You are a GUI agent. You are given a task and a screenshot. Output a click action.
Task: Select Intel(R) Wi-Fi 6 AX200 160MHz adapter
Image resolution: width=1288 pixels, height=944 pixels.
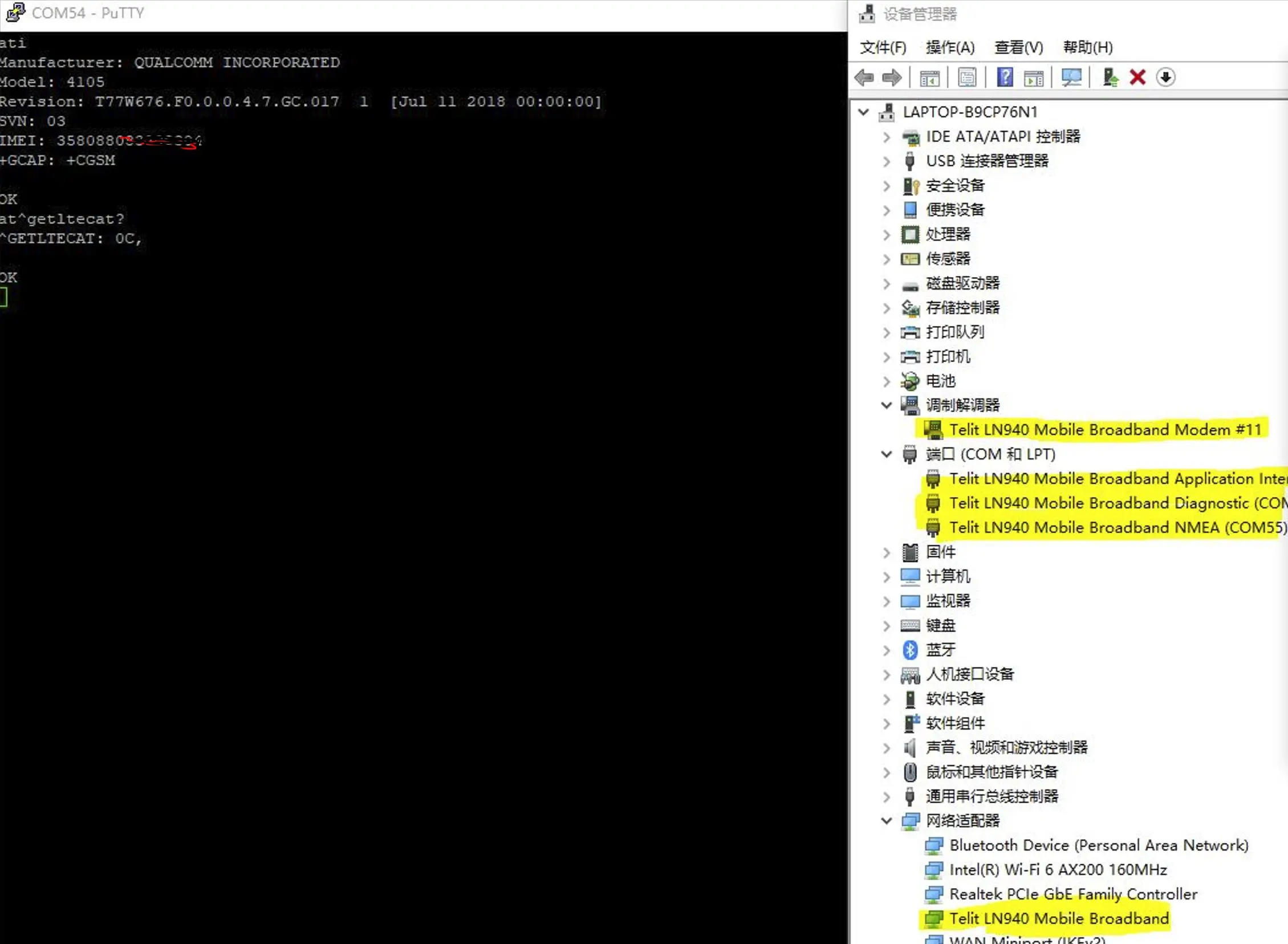coord(1058,870)
